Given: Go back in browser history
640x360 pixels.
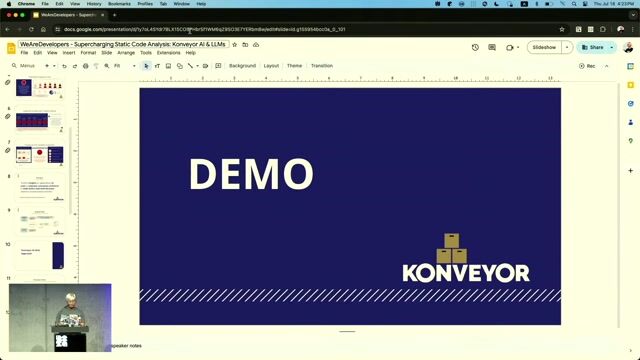Looking at the screenshot, I should pyautogui.click(x=7, y=29).
